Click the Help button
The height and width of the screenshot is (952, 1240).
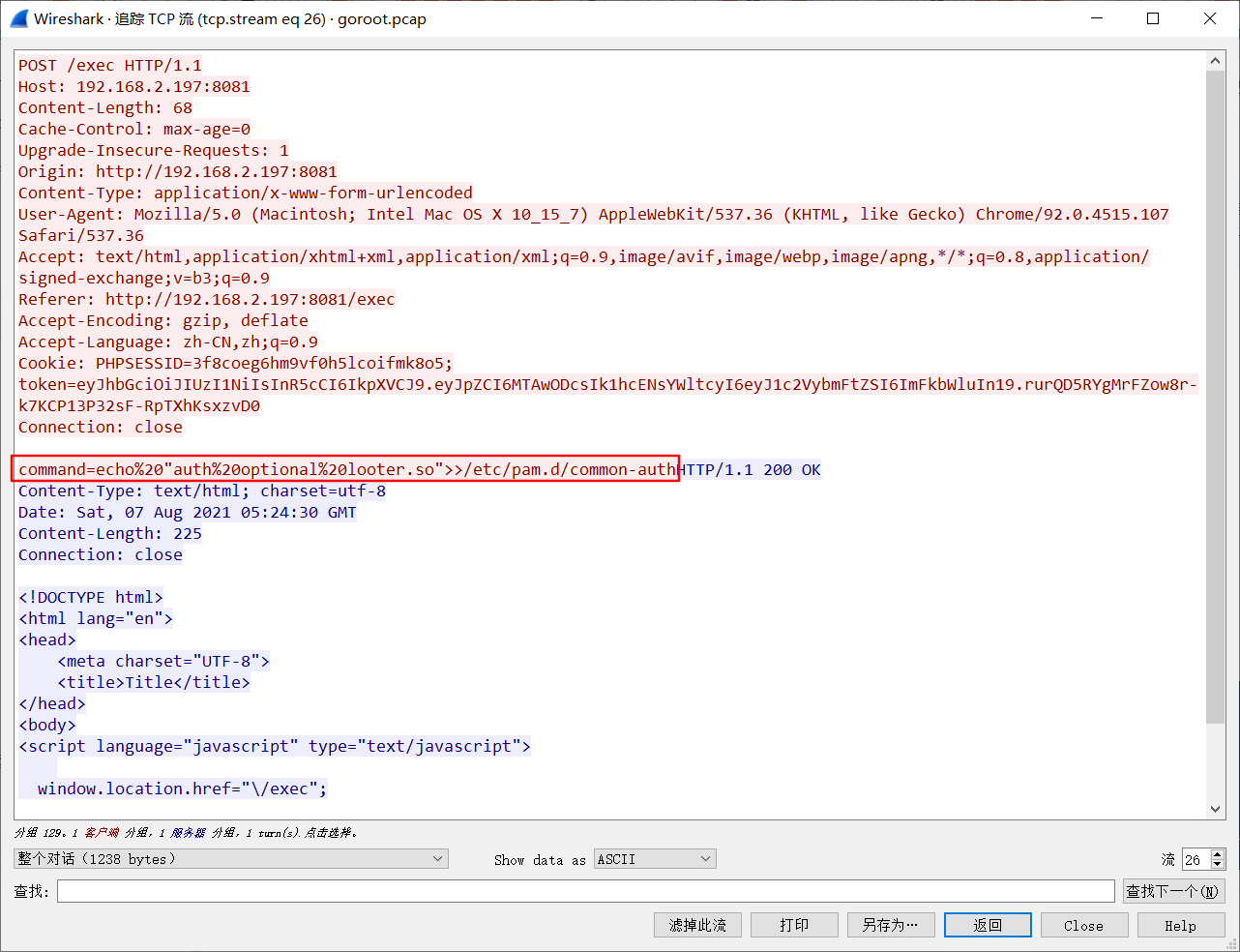1180,926
